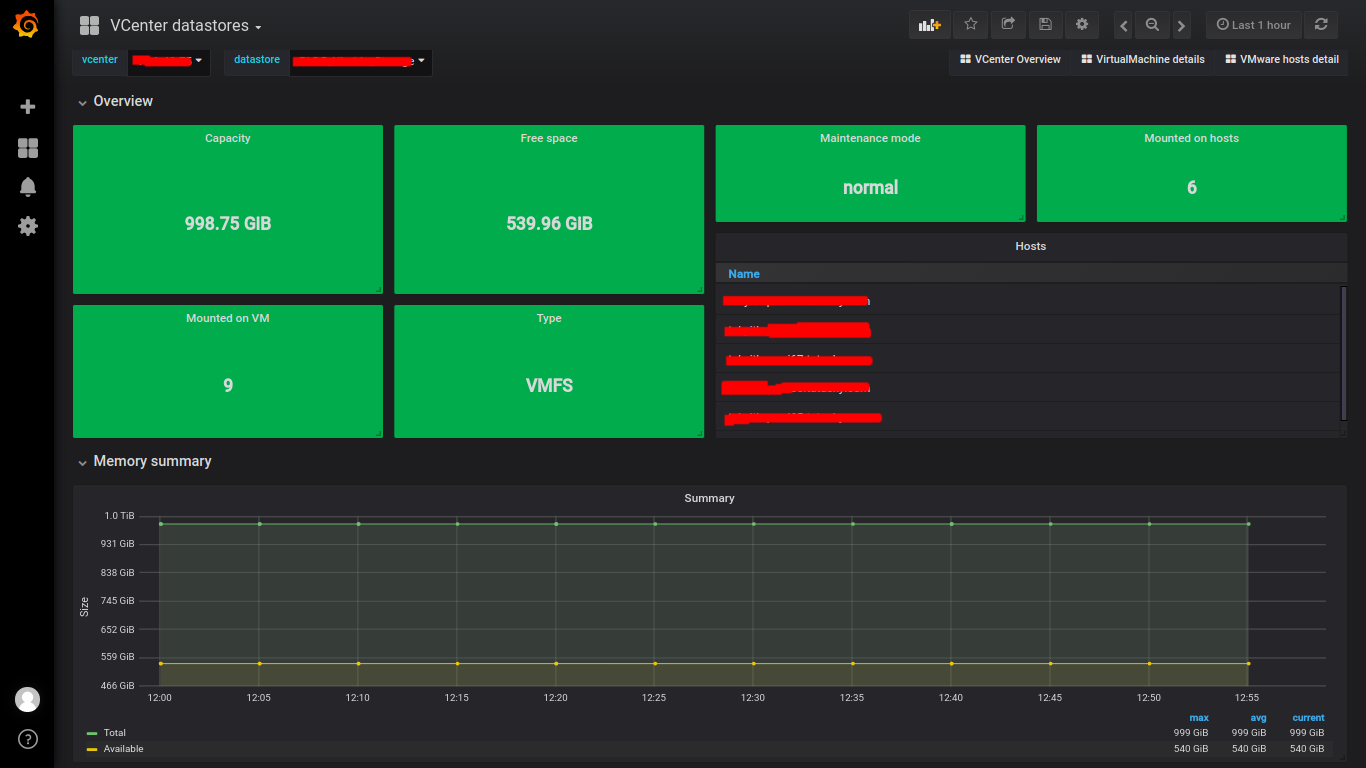Open the Dashboards grid icon in sidebar
The height and width of the screenshot is (768, 1366).
(x=28, y=148)
